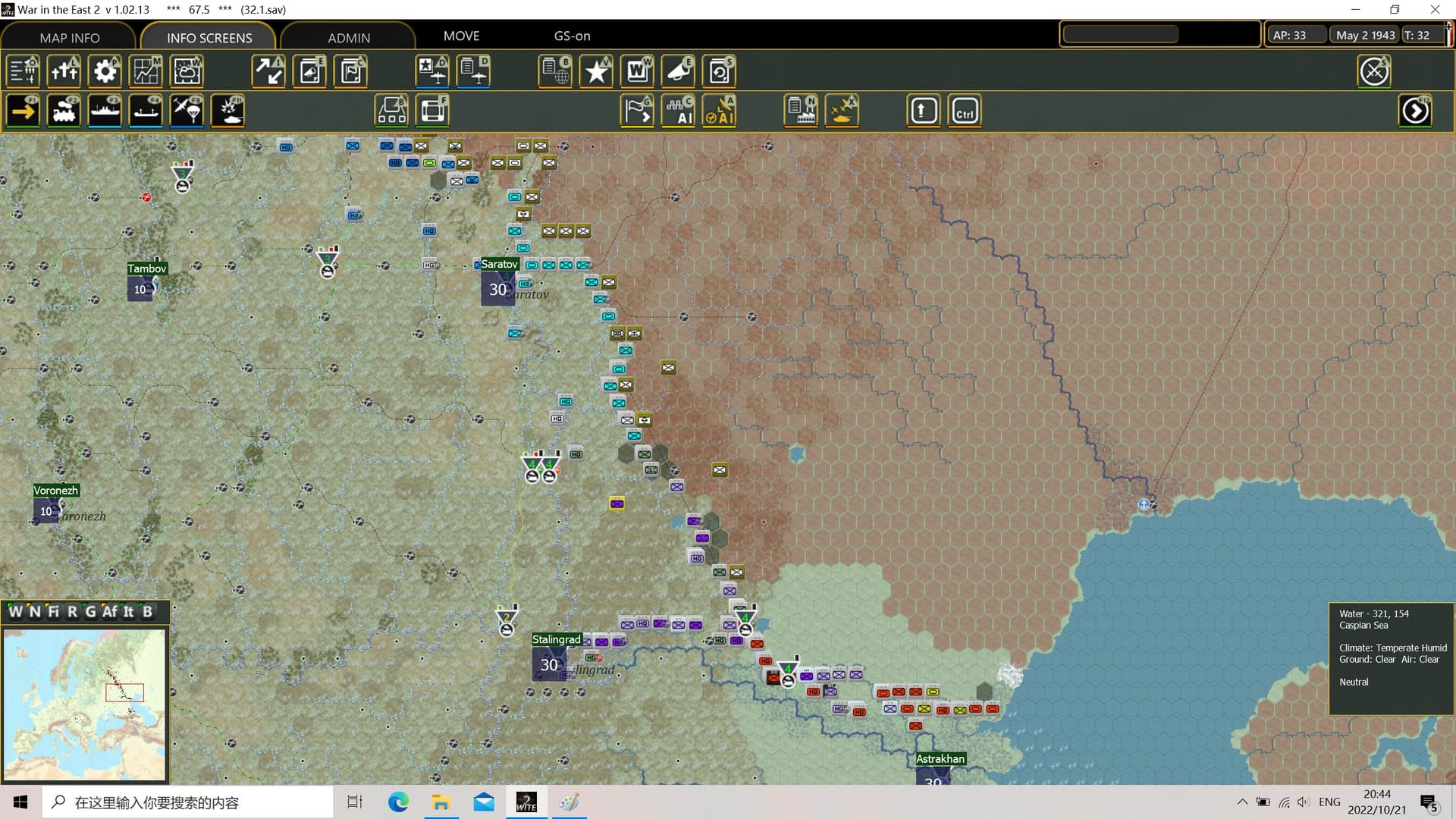Click the end turn arrow button (F12)
The image size is (1456, 819).
coord(1415,111)
